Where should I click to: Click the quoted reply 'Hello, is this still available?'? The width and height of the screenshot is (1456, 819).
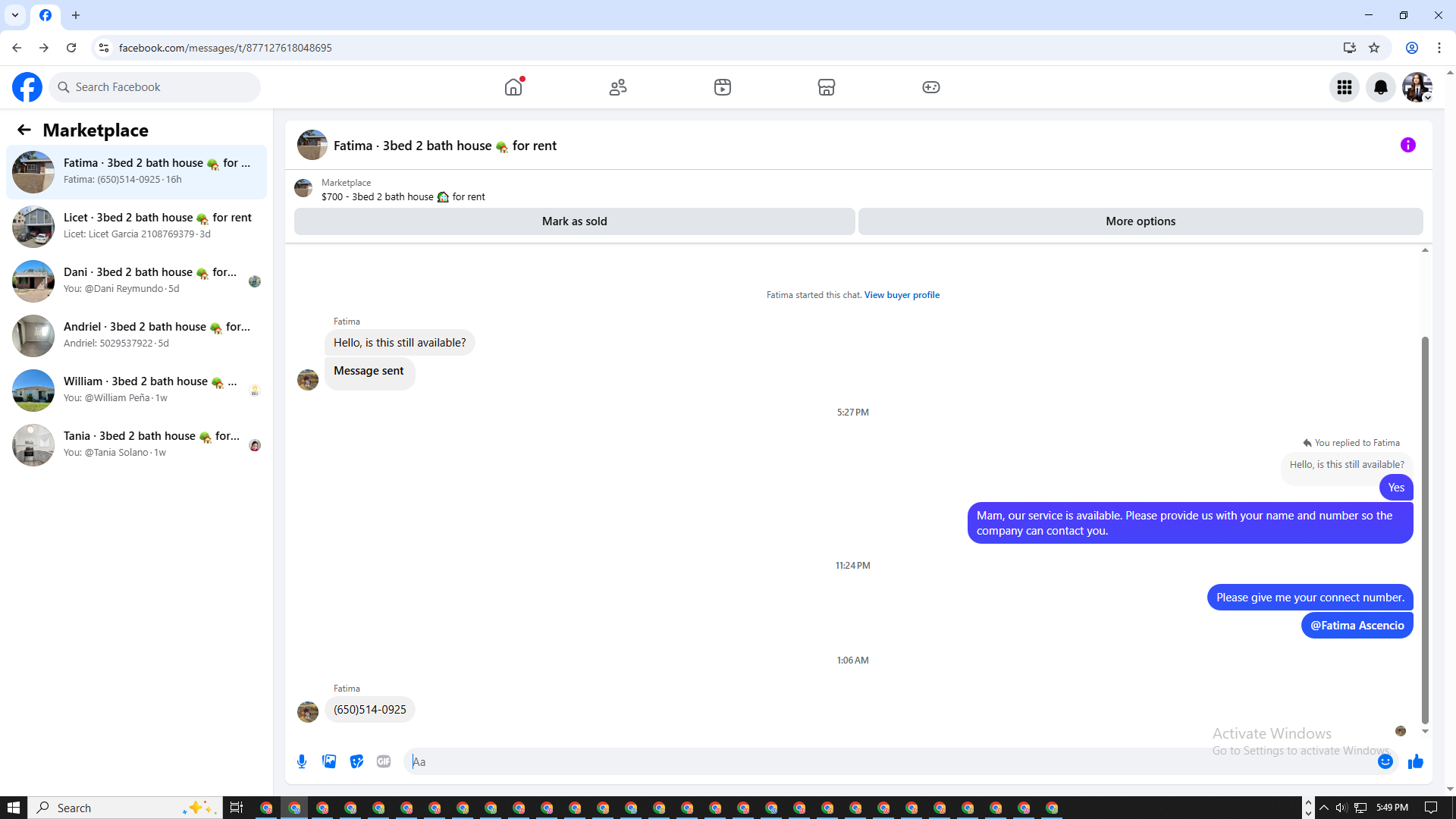[1347, 465]
